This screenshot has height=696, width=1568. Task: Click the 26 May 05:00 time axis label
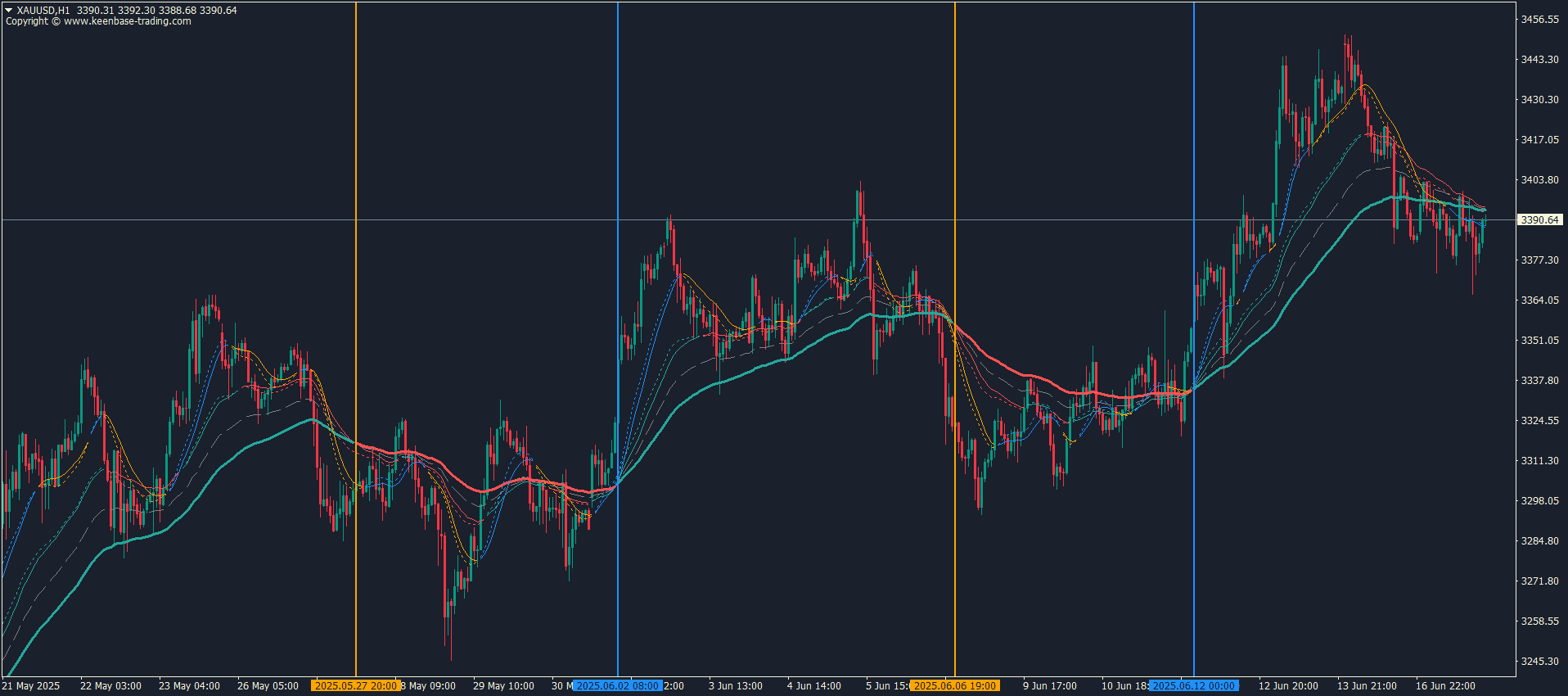(268, 686)
